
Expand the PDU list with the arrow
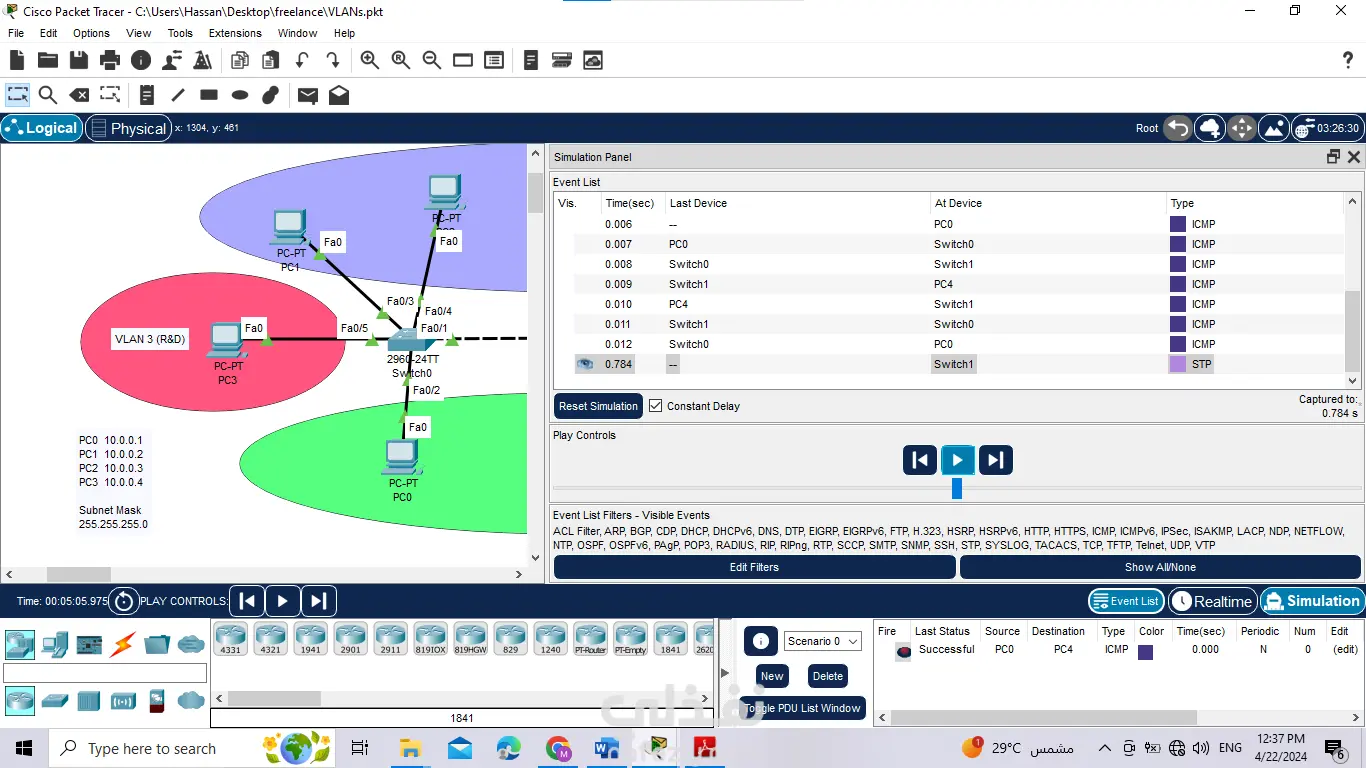pyautogui.click(x=726, y=673)
